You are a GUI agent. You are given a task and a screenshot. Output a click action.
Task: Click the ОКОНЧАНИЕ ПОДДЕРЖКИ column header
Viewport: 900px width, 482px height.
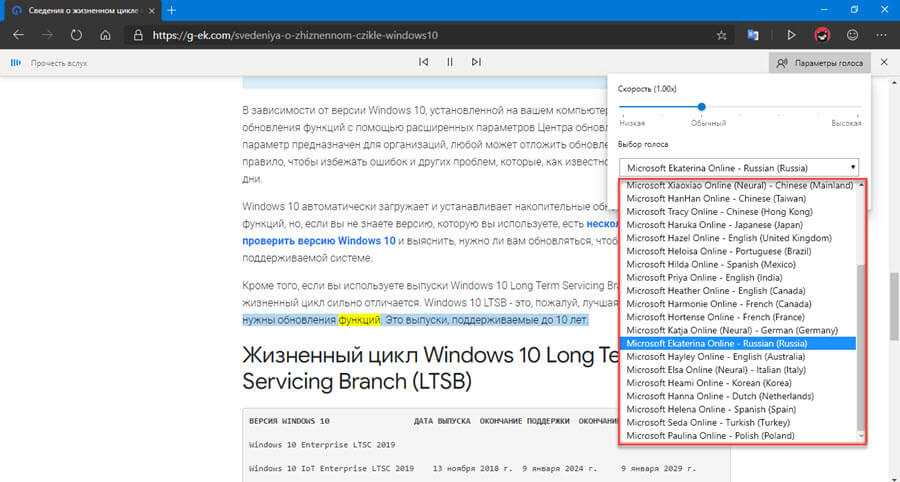coord(525,421)
